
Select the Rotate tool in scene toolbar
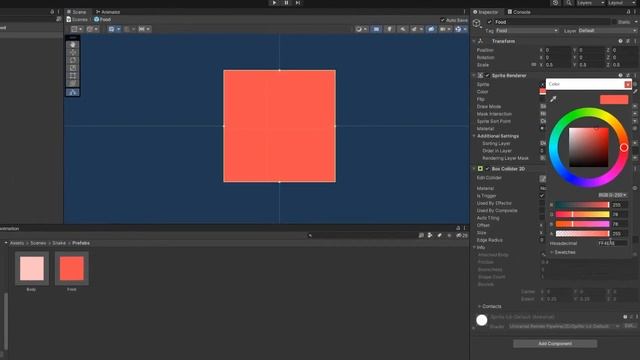(73, 60)
